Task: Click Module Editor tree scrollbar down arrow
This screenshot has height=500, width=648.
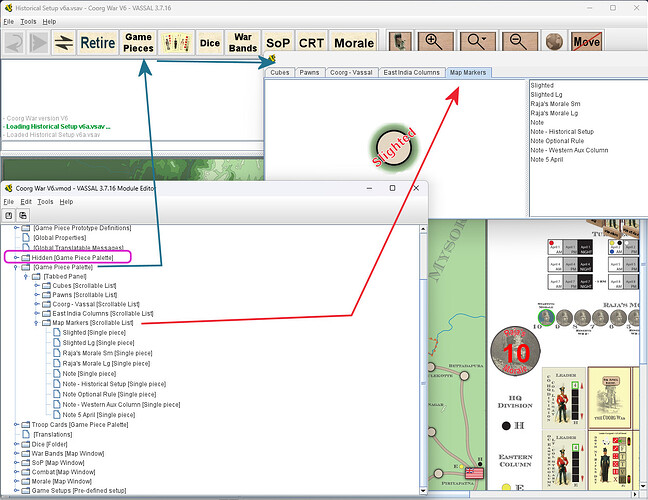Action: point(423,490)
